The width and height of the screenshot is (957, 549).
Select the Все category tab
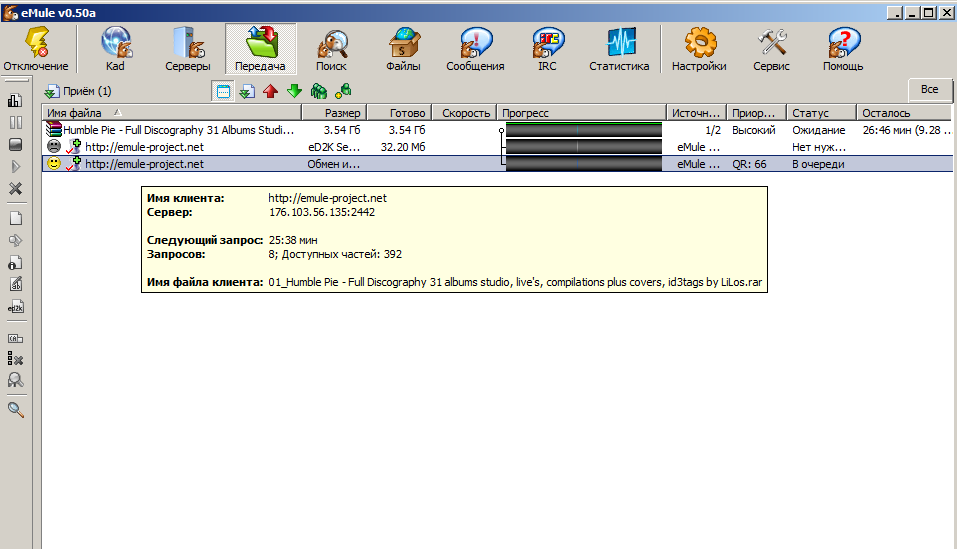(930, 89)
